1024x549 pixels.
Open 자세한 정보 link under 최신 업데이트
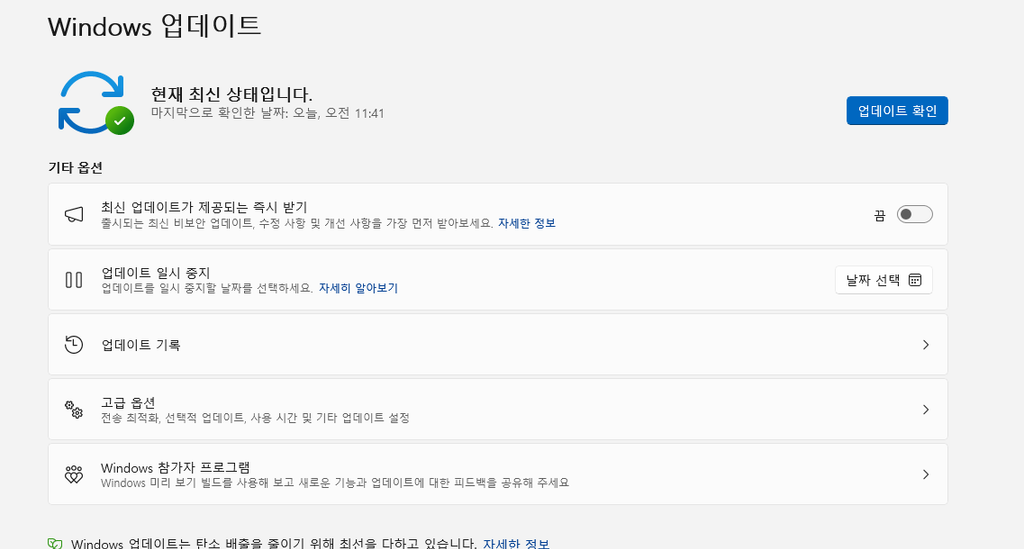click(x=526, y=223)
